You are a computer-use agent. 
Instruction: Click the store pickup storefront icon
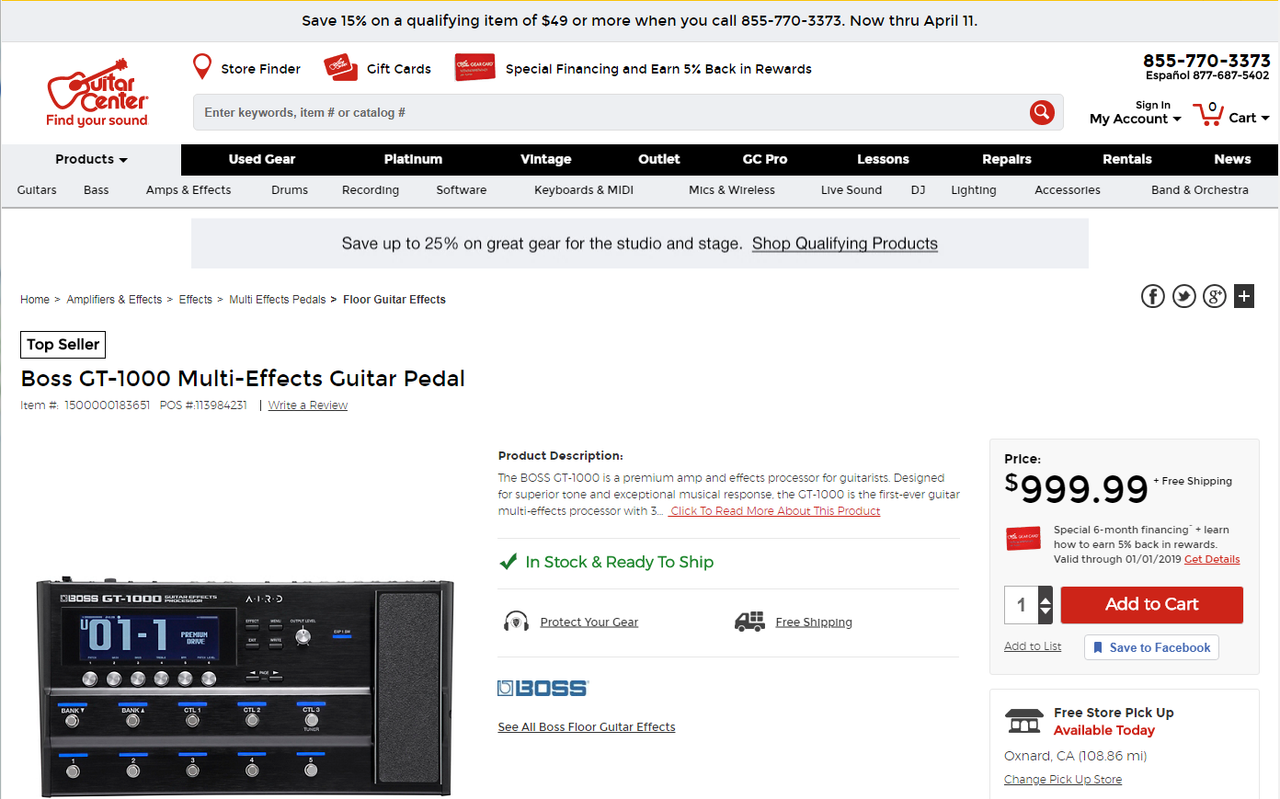[1023, 720]
